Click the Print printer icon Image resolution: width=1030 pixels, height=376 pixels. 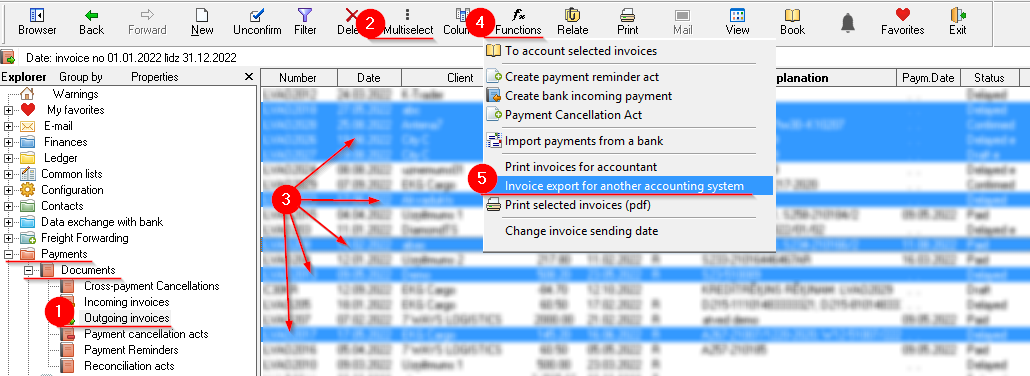pos(627,22)
